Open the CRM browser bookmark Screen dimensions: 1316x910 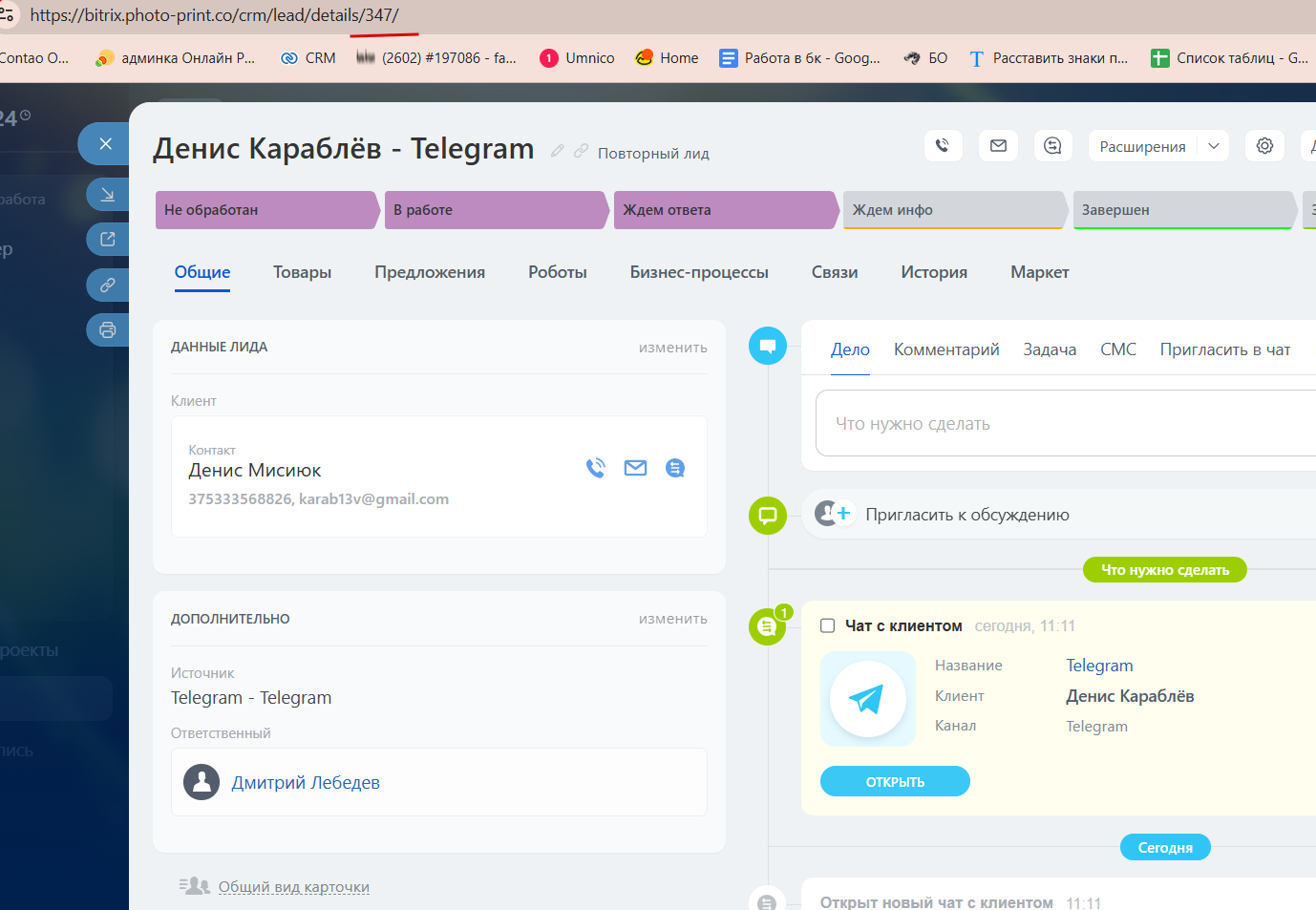coord(308,58)
